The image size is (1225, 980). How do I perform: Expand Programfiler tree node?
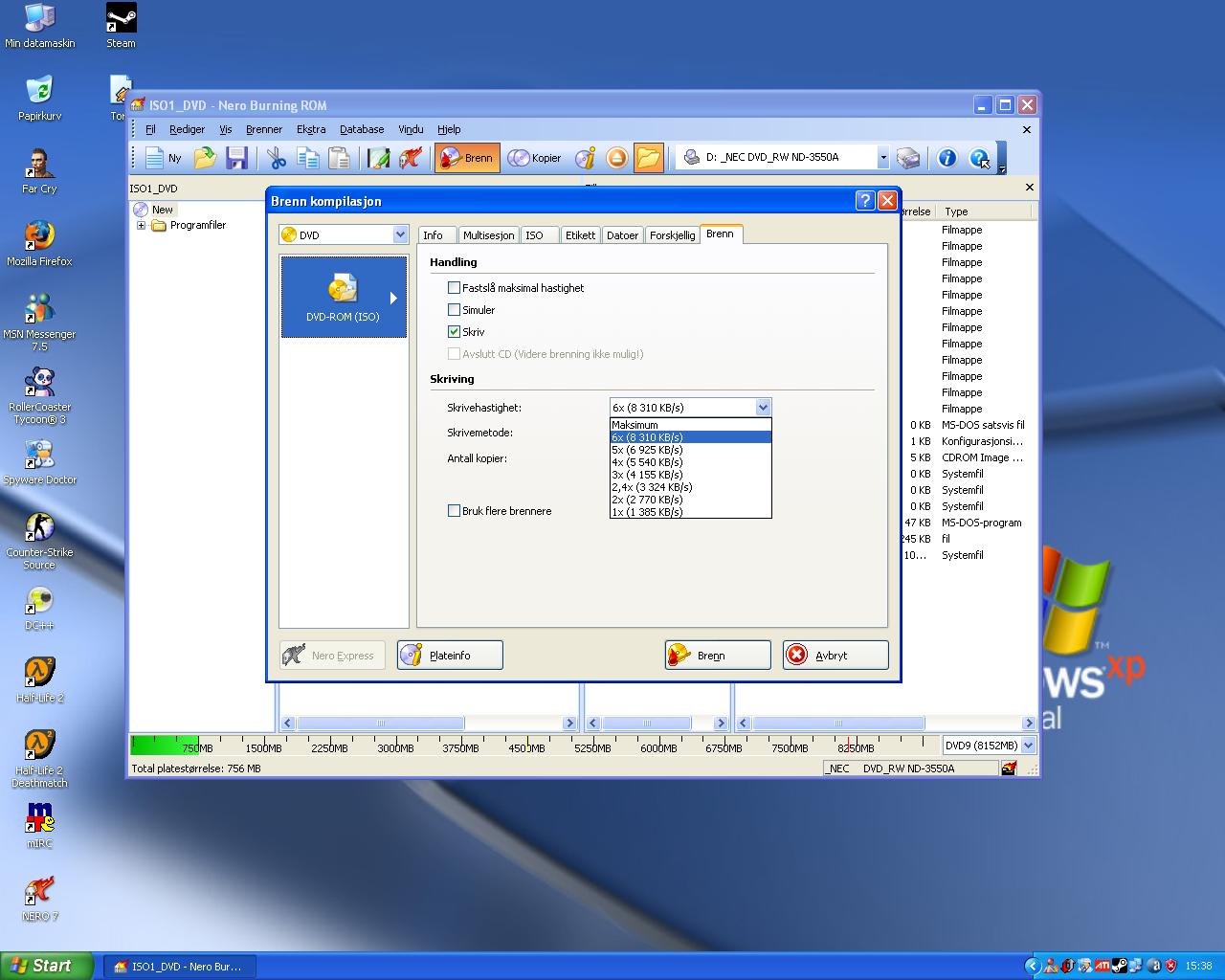(x=141, y=226)
